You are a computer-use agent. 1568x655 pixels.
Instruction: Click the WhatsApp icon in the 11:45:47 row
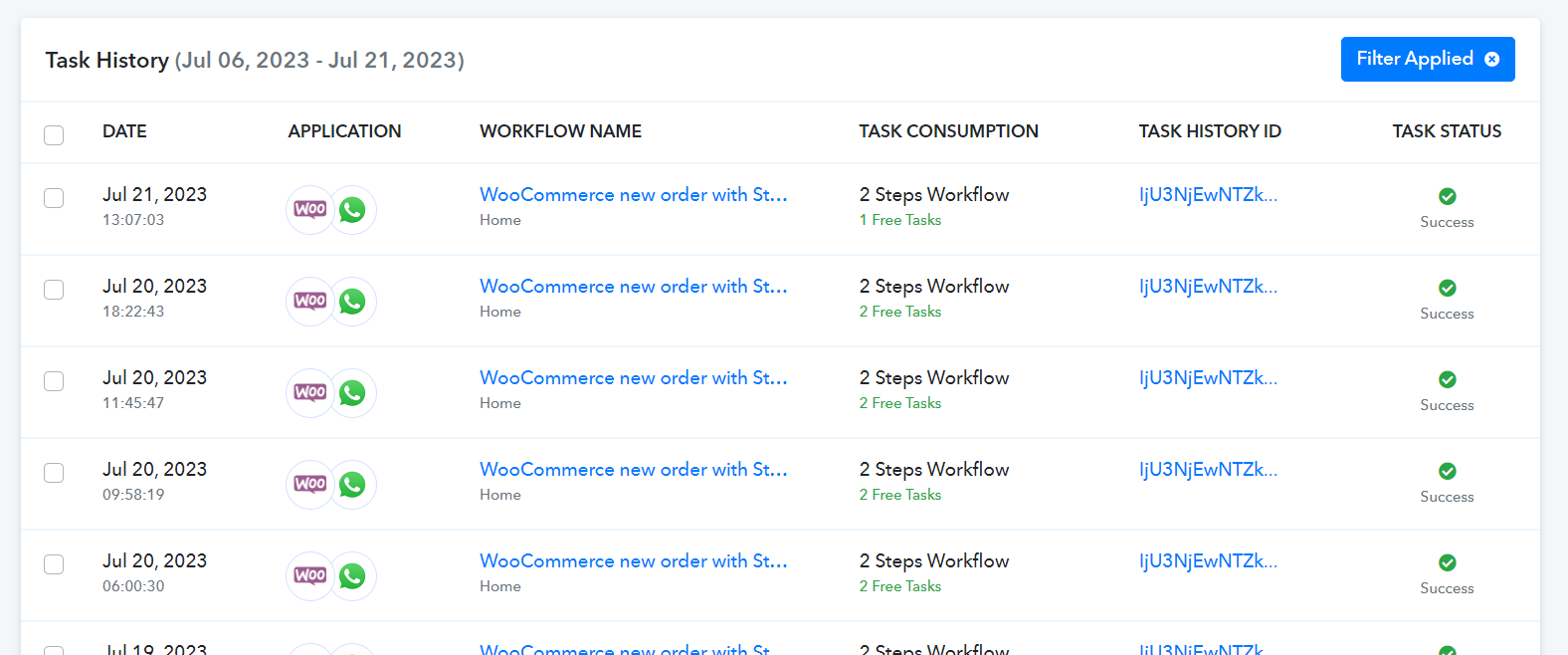coord(352,393)
